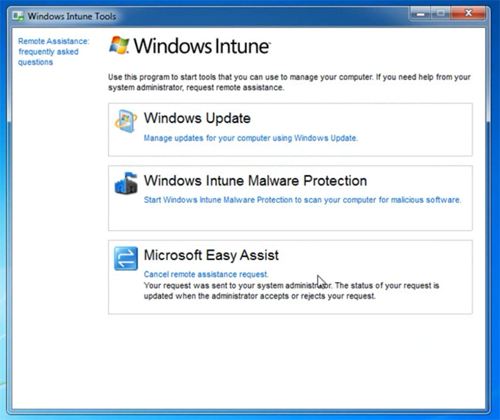Click the Windows Update shield icon

(x=126, y=121)
